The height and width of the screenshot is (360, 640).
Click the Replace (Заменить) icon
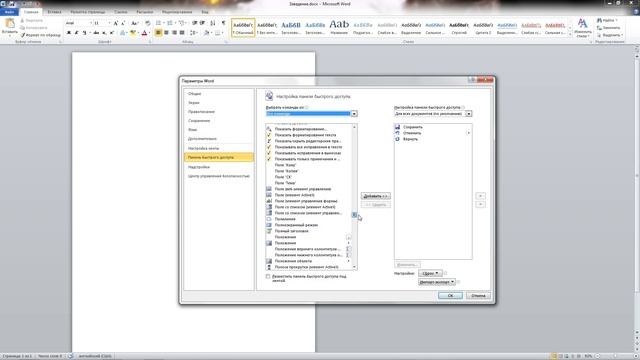point(599,28)
